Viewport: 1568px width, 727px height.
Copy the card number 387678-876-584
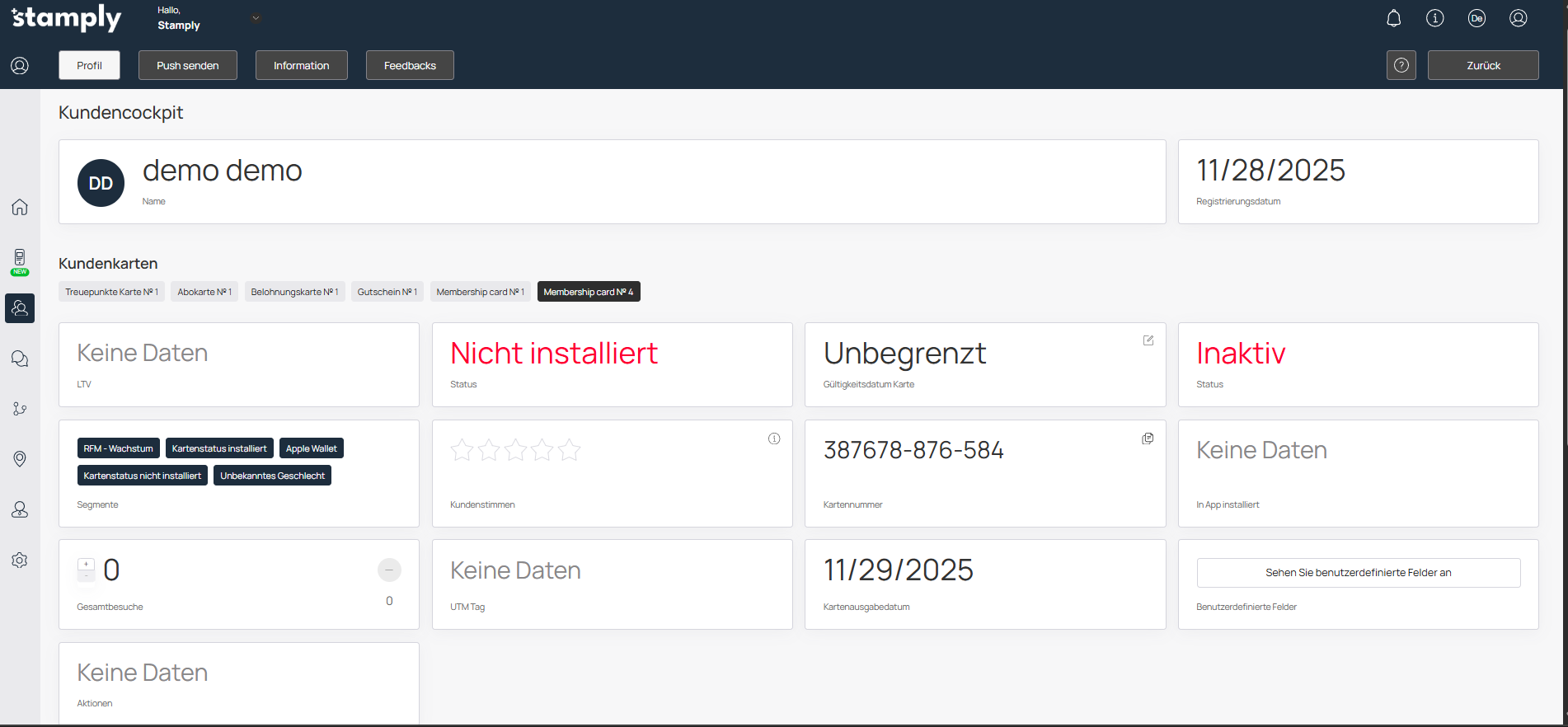click(x=1148, y=439)
